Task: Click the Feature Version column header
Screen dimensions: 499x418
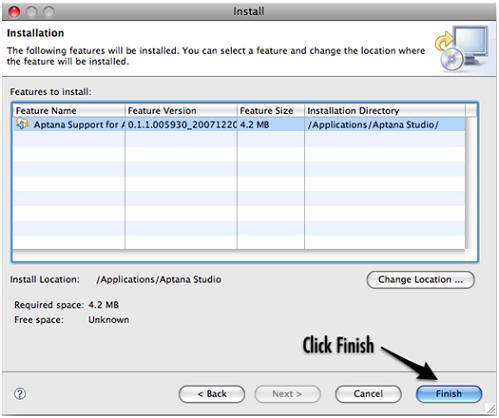Action: pyautogui.click(x=181, y=111)
